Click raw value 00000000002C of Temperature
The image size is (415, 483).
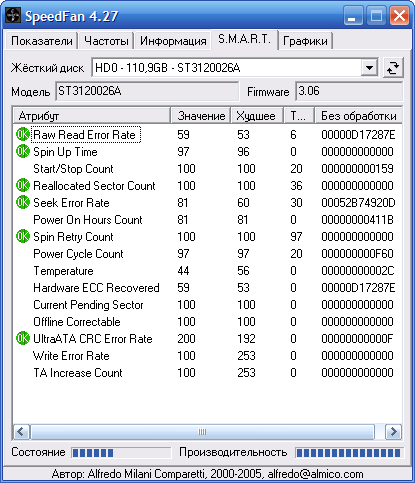pyautogui.click(x=358, y=271)
